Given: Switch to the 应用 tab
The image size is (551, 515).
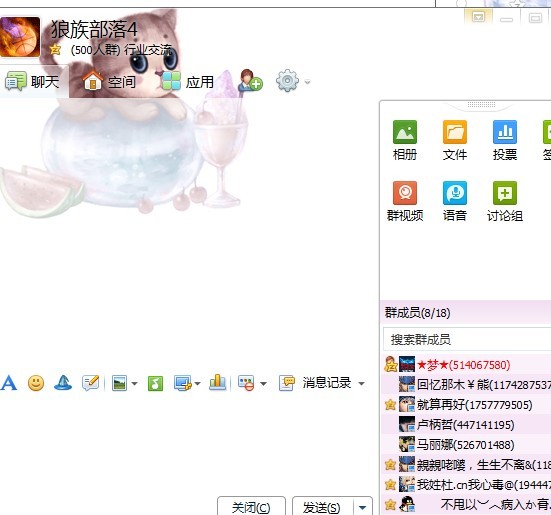Looking at the screenshot, I should point(188,82).
